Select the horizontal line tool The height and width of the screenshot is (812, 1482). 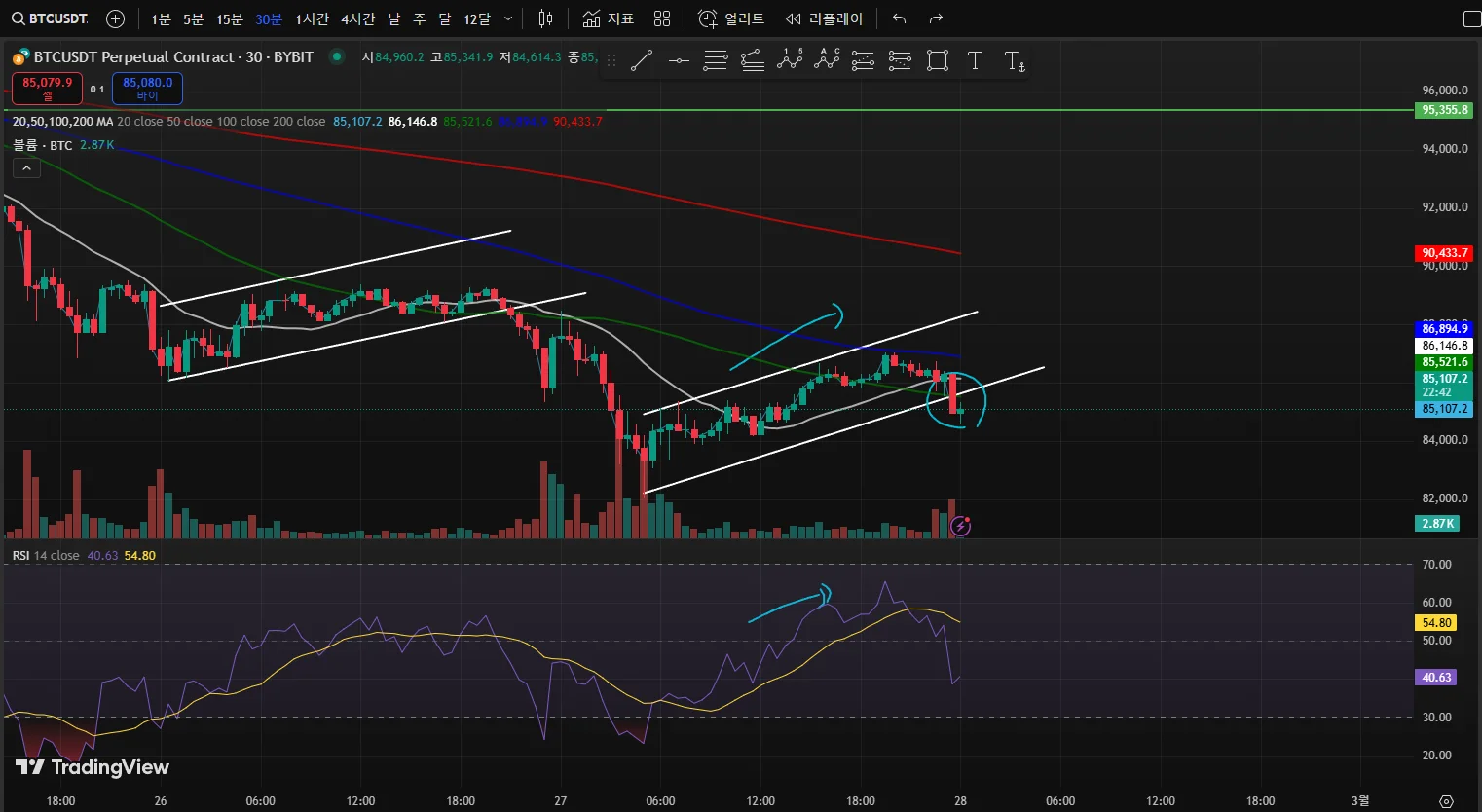pyautogui.click(x=679, y=61)
